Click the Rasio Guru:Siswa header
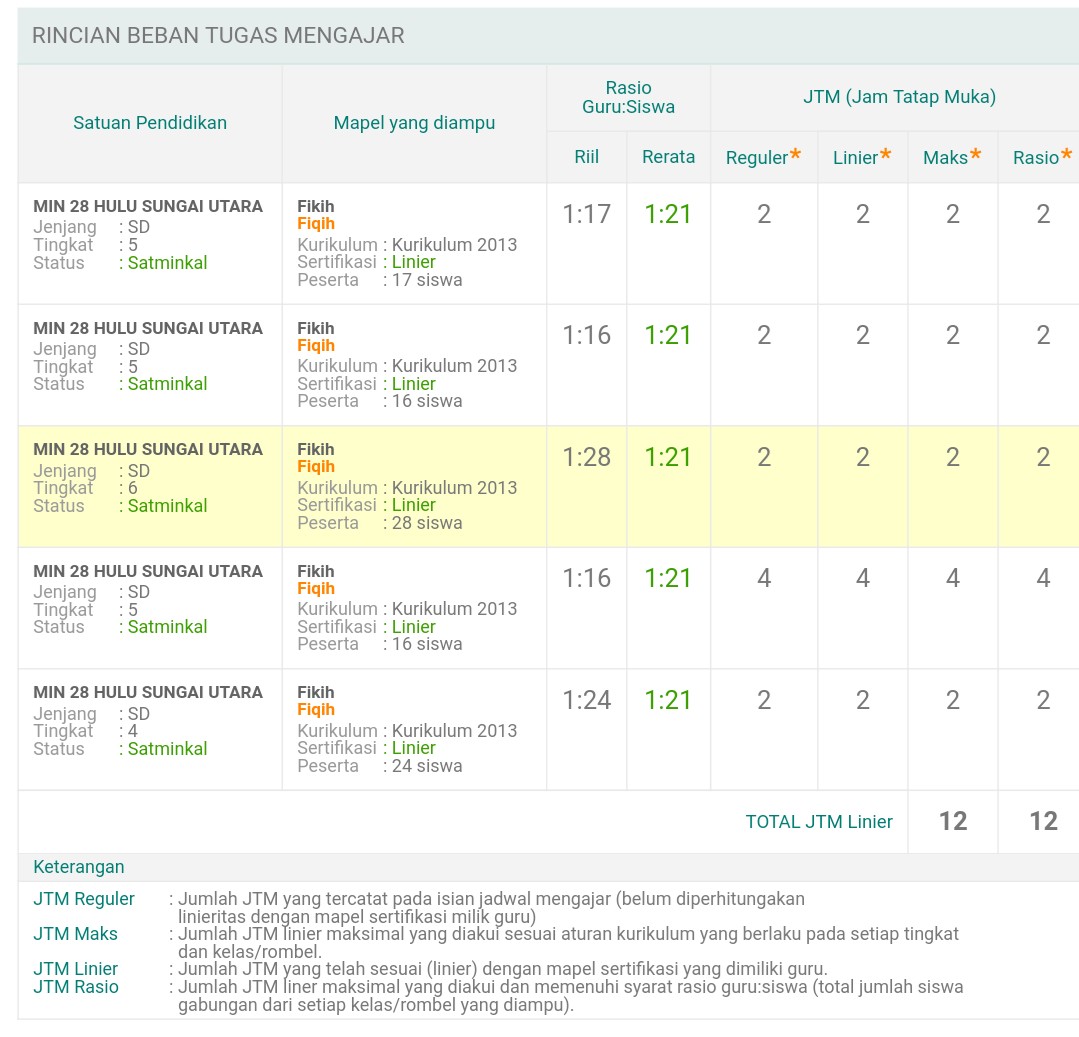The height and width of the screenshot is (1037, 1079). click(x=628, y=97)
